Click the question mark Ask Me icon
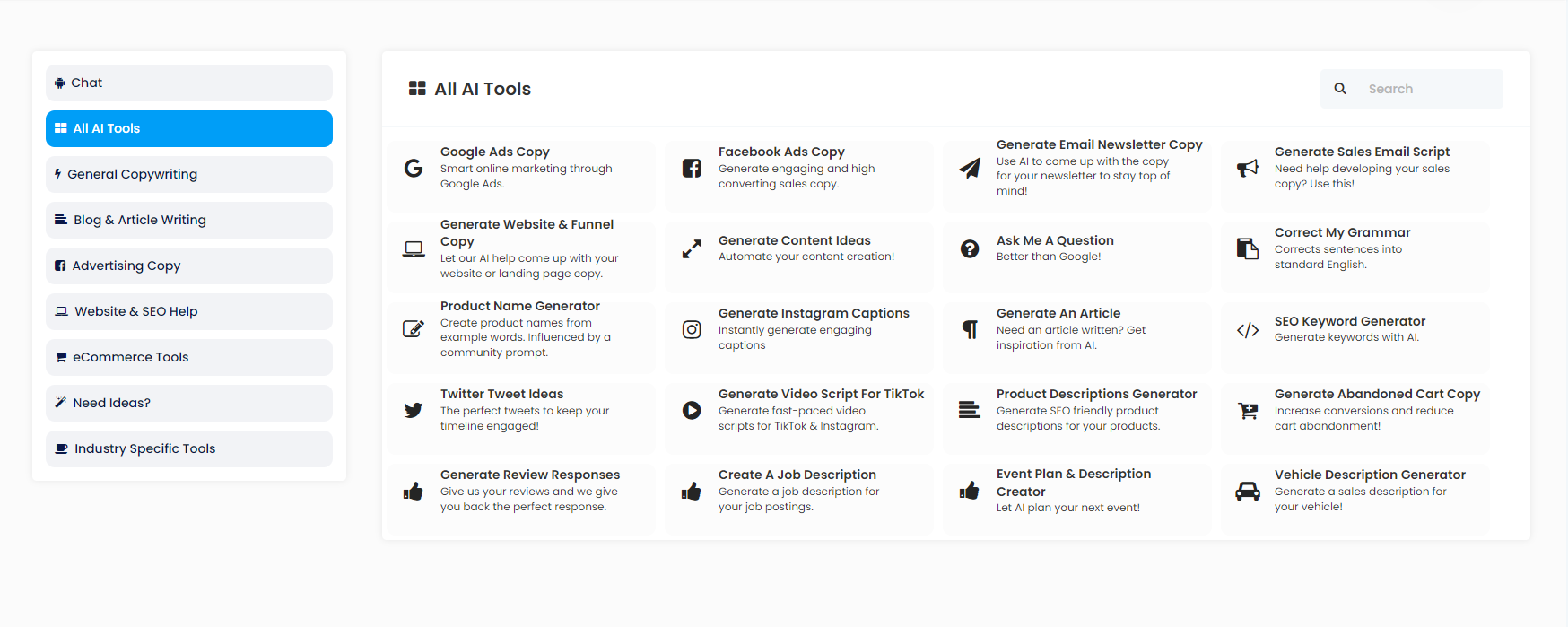The image size is (1568, 627). 970,248
